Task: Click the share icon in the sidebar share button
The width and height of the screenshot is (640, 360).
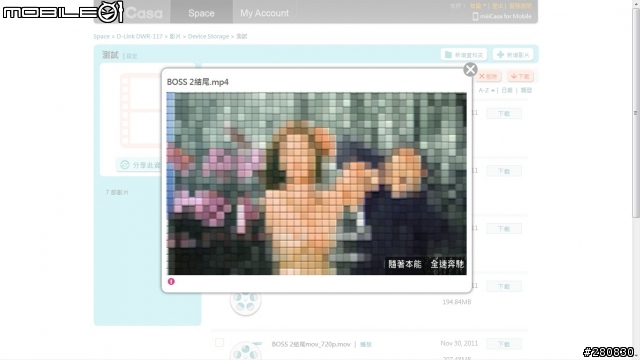Action: tap(124, 165)
